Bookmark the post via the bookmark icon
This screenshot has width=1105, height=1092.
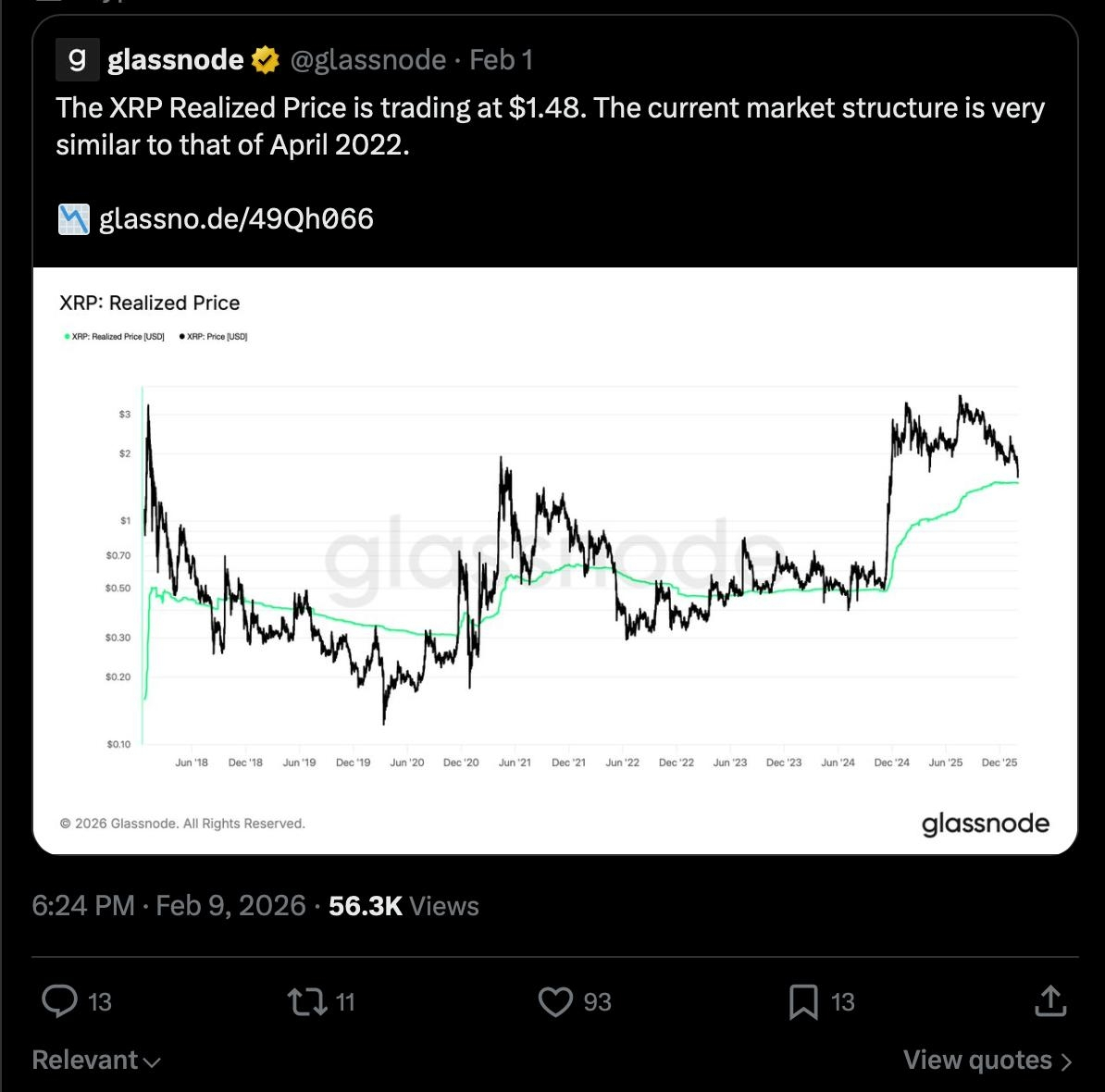(802, 1001)
